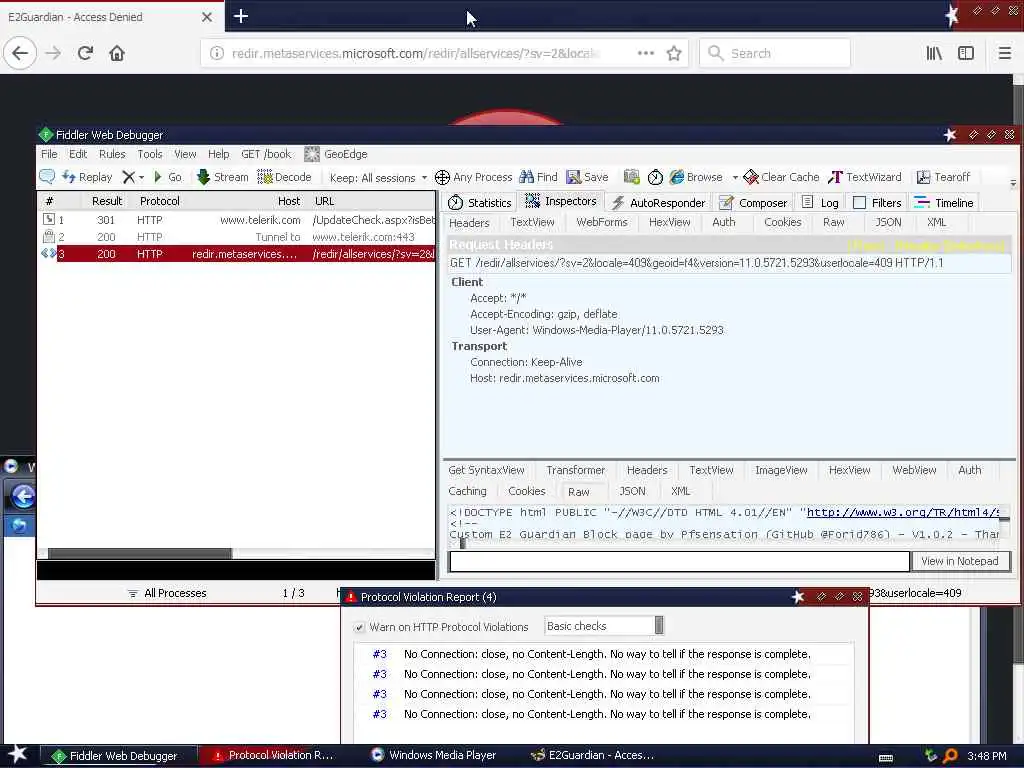
Task: Open TextWizard tool
Action: point(865,177)
